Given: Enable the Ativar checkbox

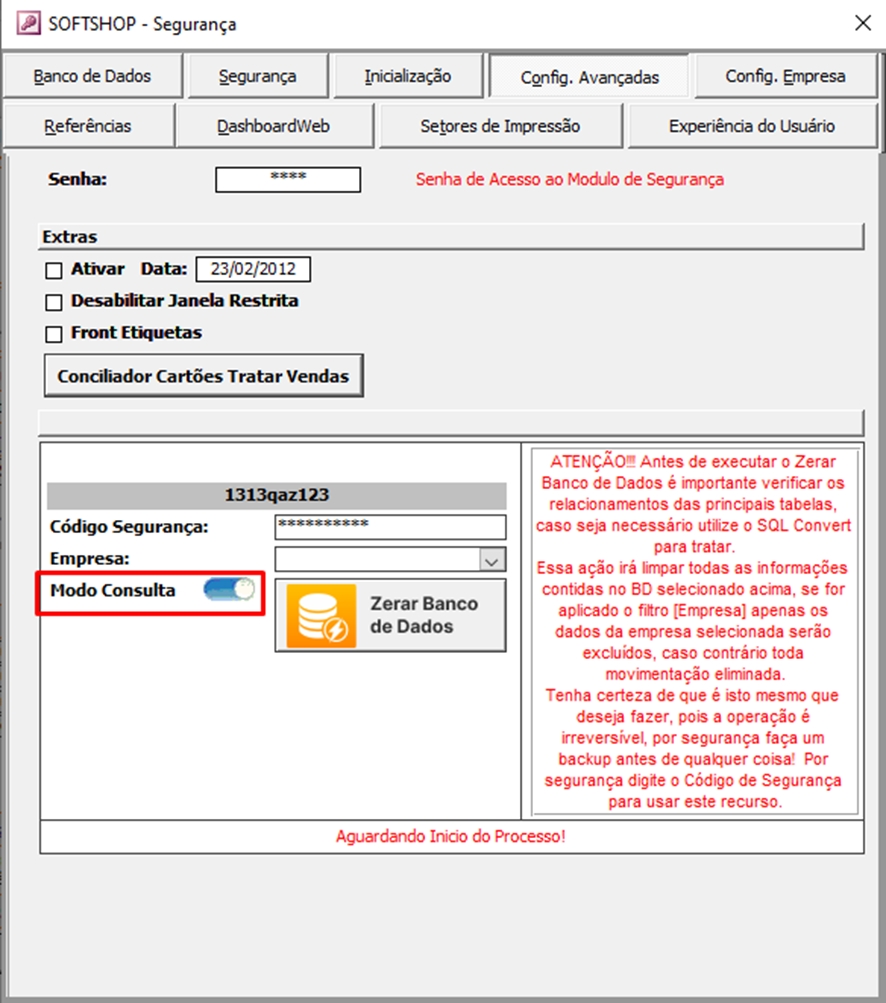Looking at the screenshot, I should (54, 270).
